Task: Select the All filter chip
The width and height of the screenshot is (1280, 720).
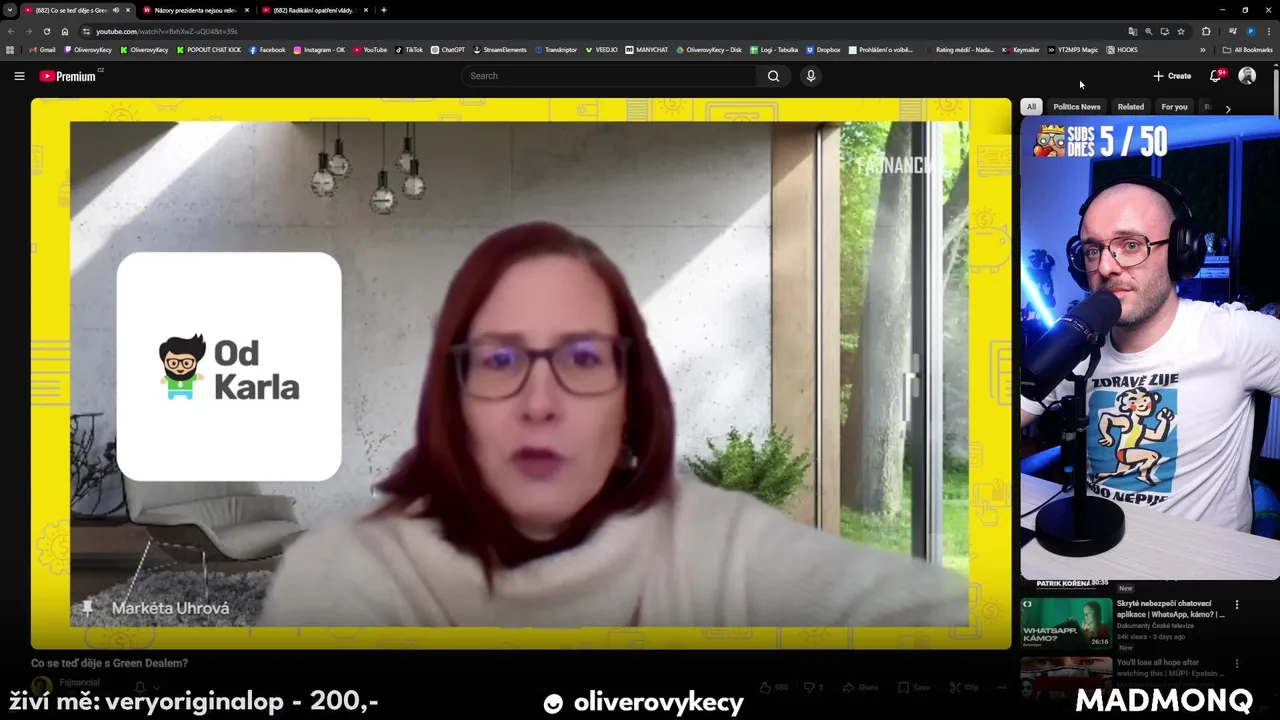Action: (1031, 107)
